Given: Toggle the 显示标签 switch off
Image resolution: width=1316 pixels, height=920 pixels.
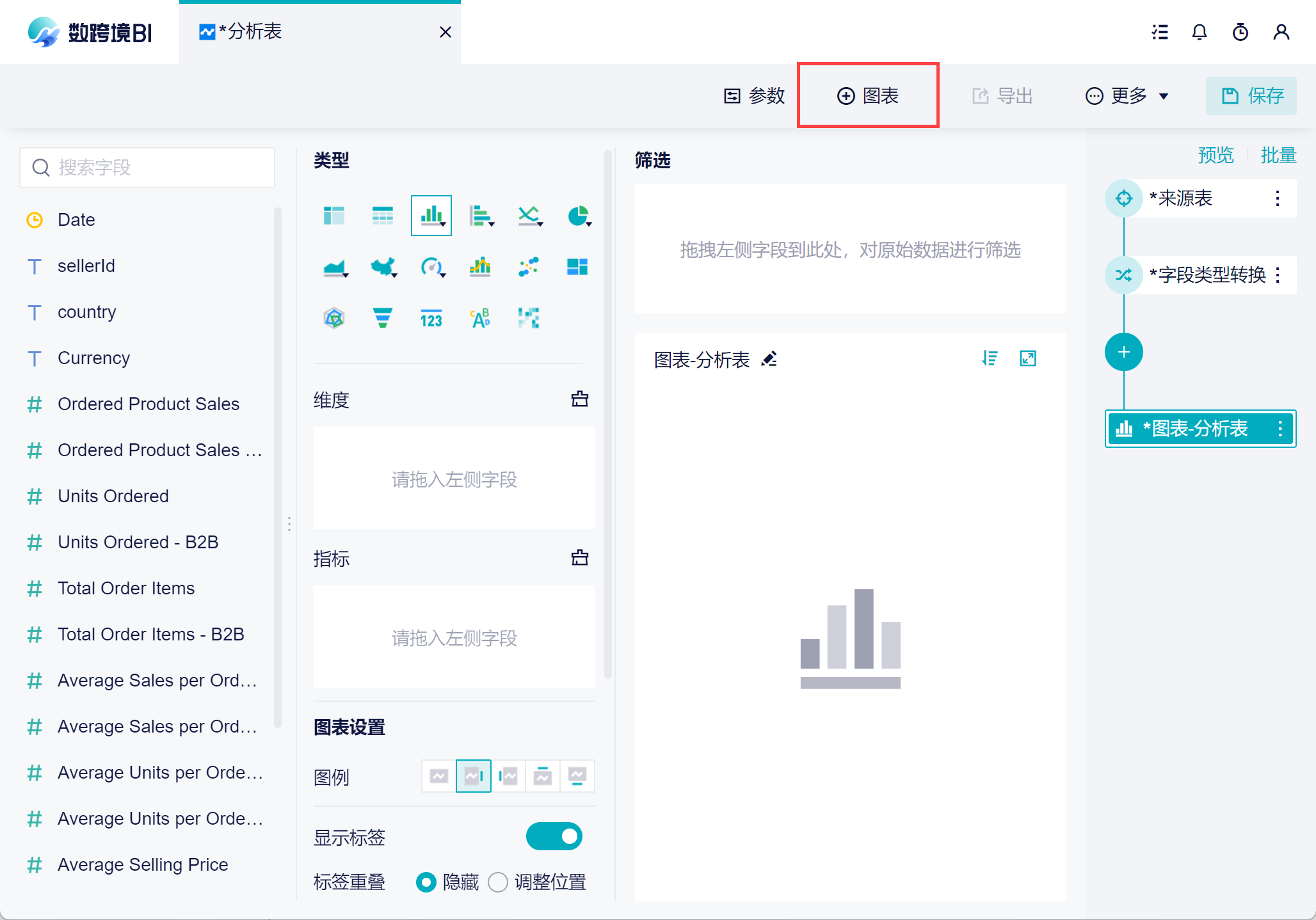Looking at the screenshot, I should (554, 836).
